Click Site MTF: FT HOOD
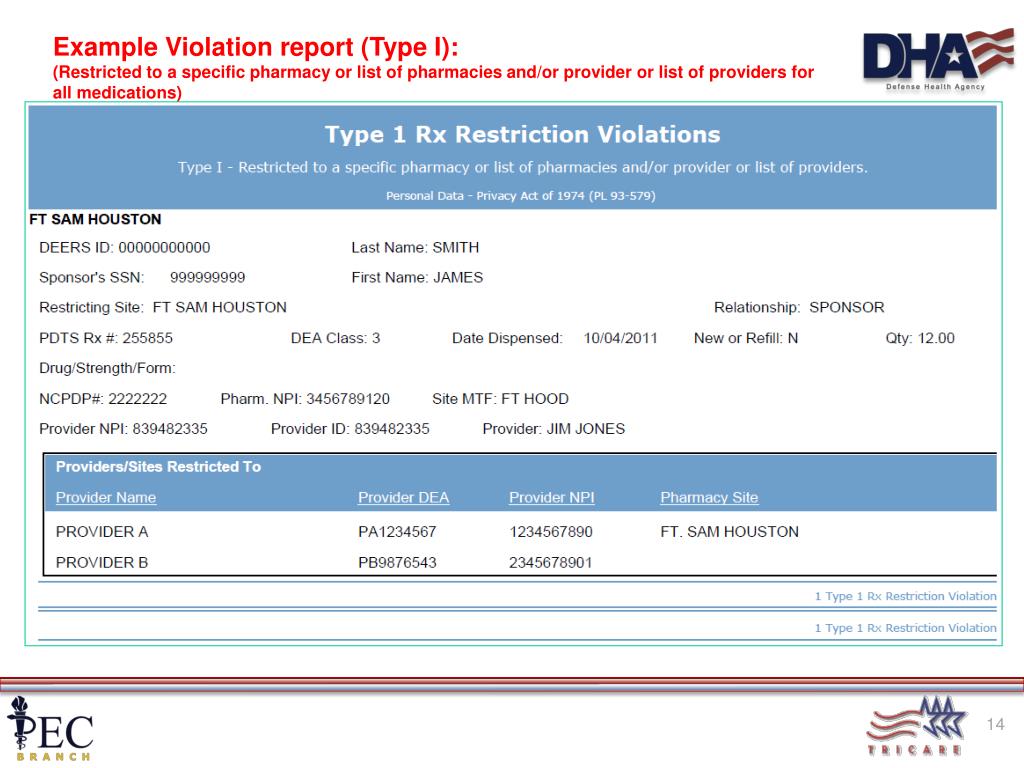Screen dimensions: 1024x768 pyautogui.click(x=500, y=399)
